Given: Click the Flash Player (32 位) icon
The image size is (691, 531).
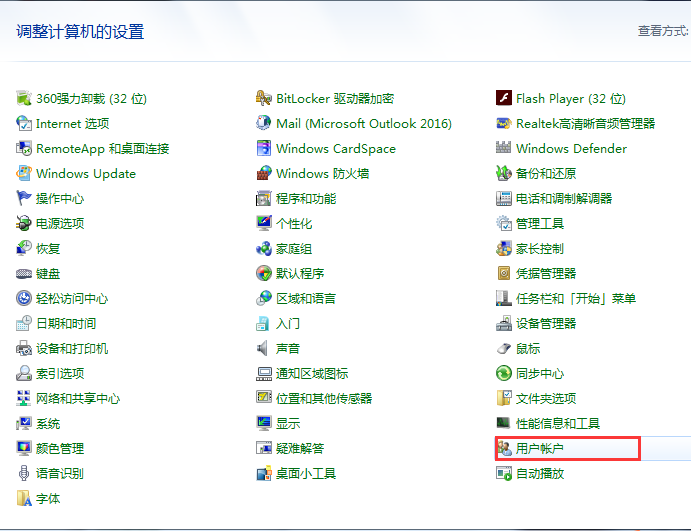Looking at the screenshot, I should [x=504, y=98].
